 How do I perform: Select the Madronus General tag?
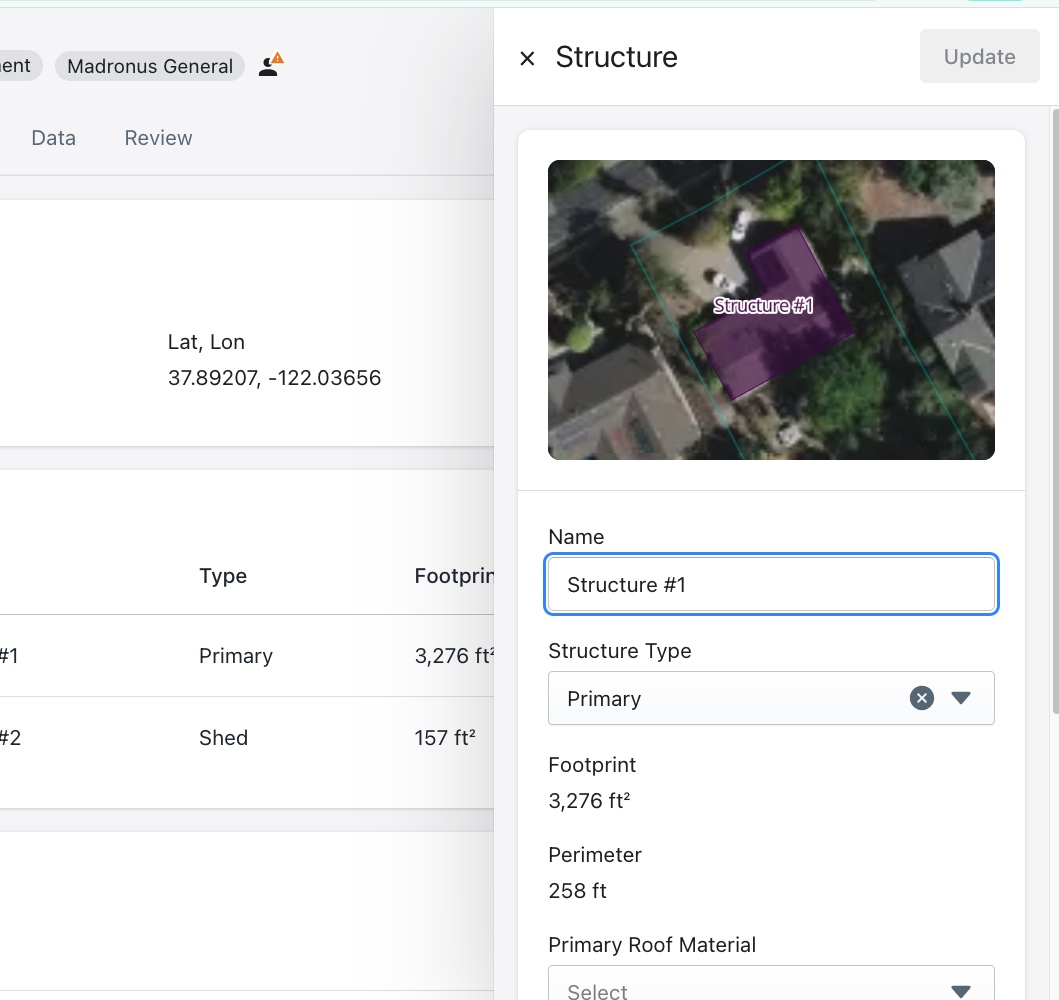point(150,66)
